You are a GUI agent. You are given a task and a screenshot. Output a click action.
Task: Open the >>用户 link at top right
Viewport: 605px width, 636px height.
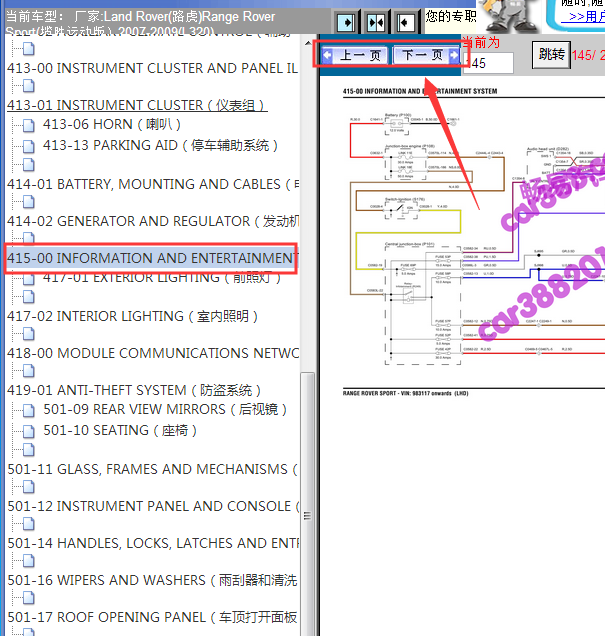click(583, 17)
